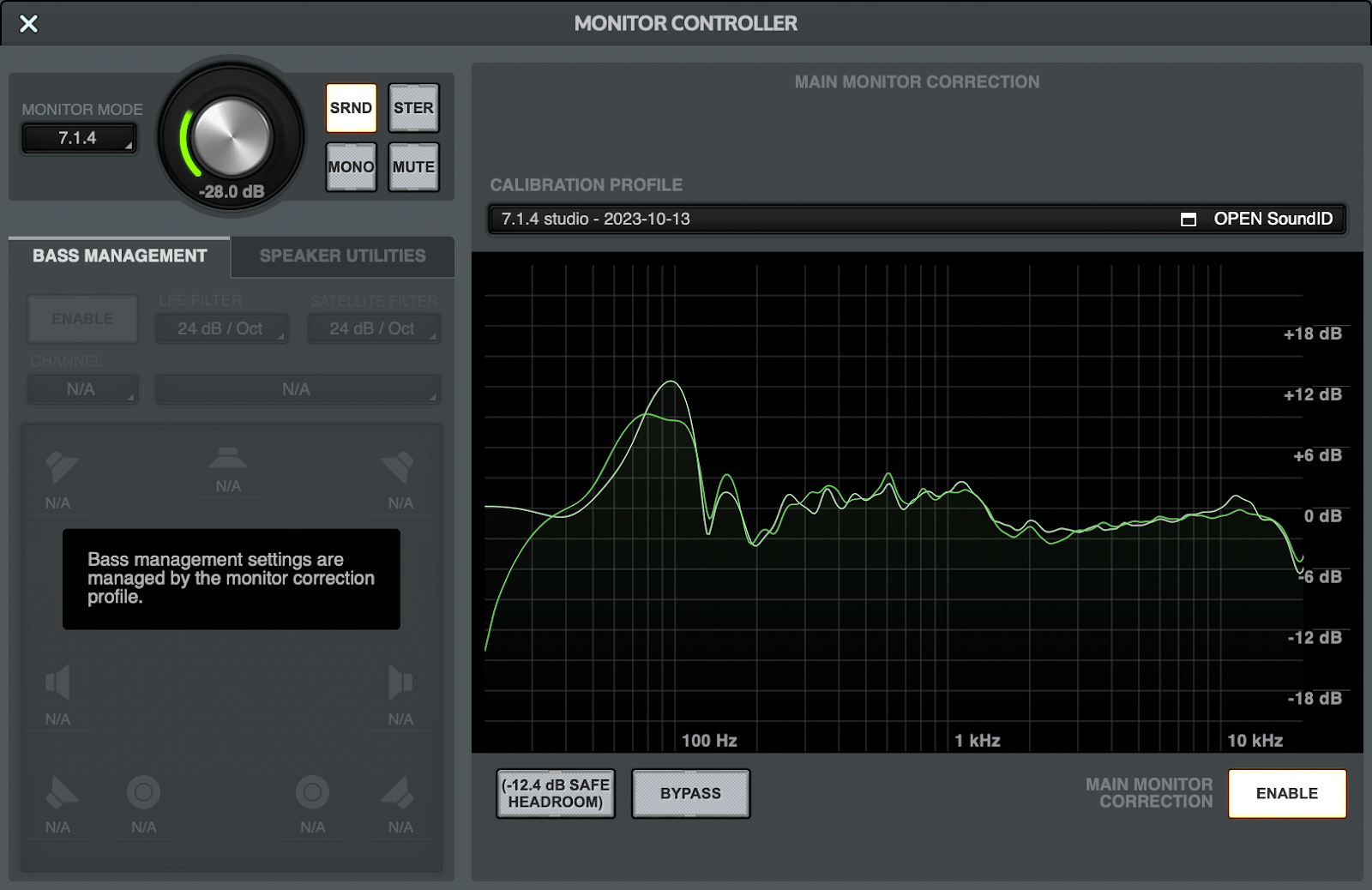Click the window icon beside OPEN SoundID
Viewport: 1372px width, 890px height.
point(1188,219)
